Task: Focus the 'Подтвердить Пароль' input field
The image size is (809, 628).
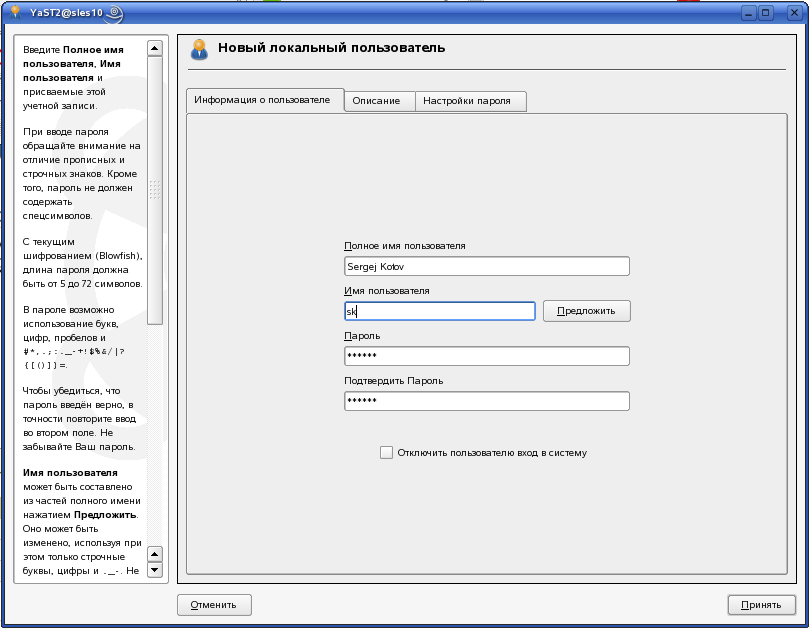Action: (x=487, y=401)
